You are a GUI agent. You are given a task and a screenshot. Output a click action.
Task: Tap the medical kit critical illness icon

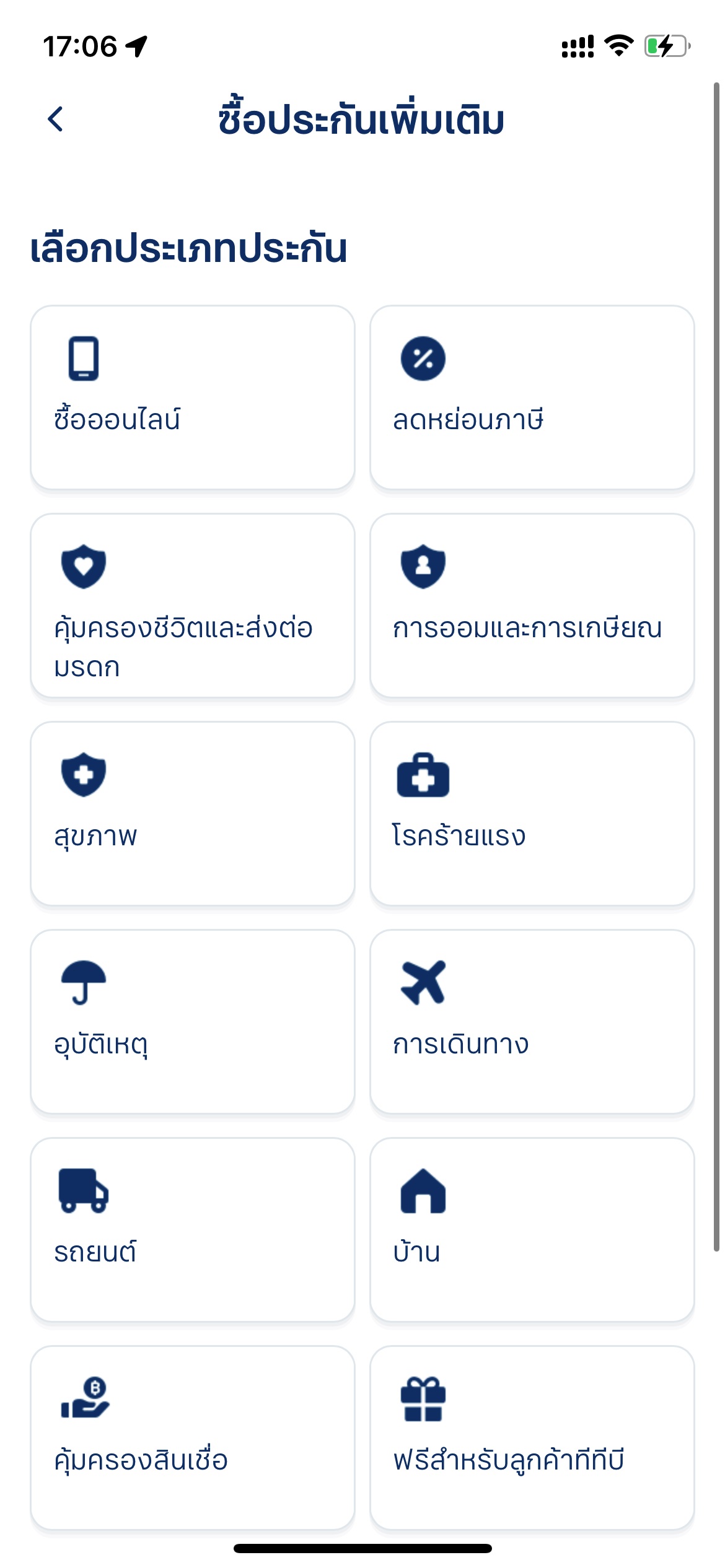coord(423,775)
